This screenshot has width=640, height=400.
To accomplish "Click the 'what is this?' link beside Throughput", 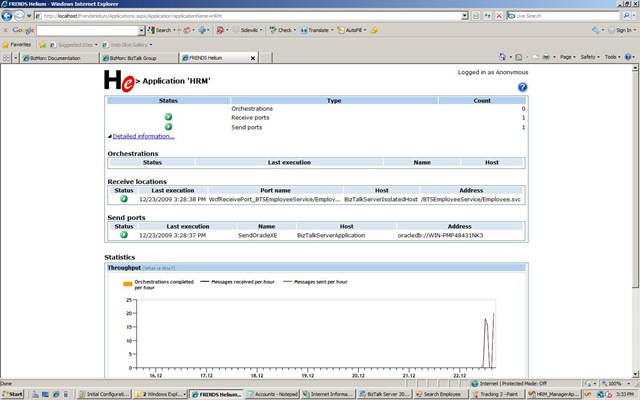I will pos(158,268).
